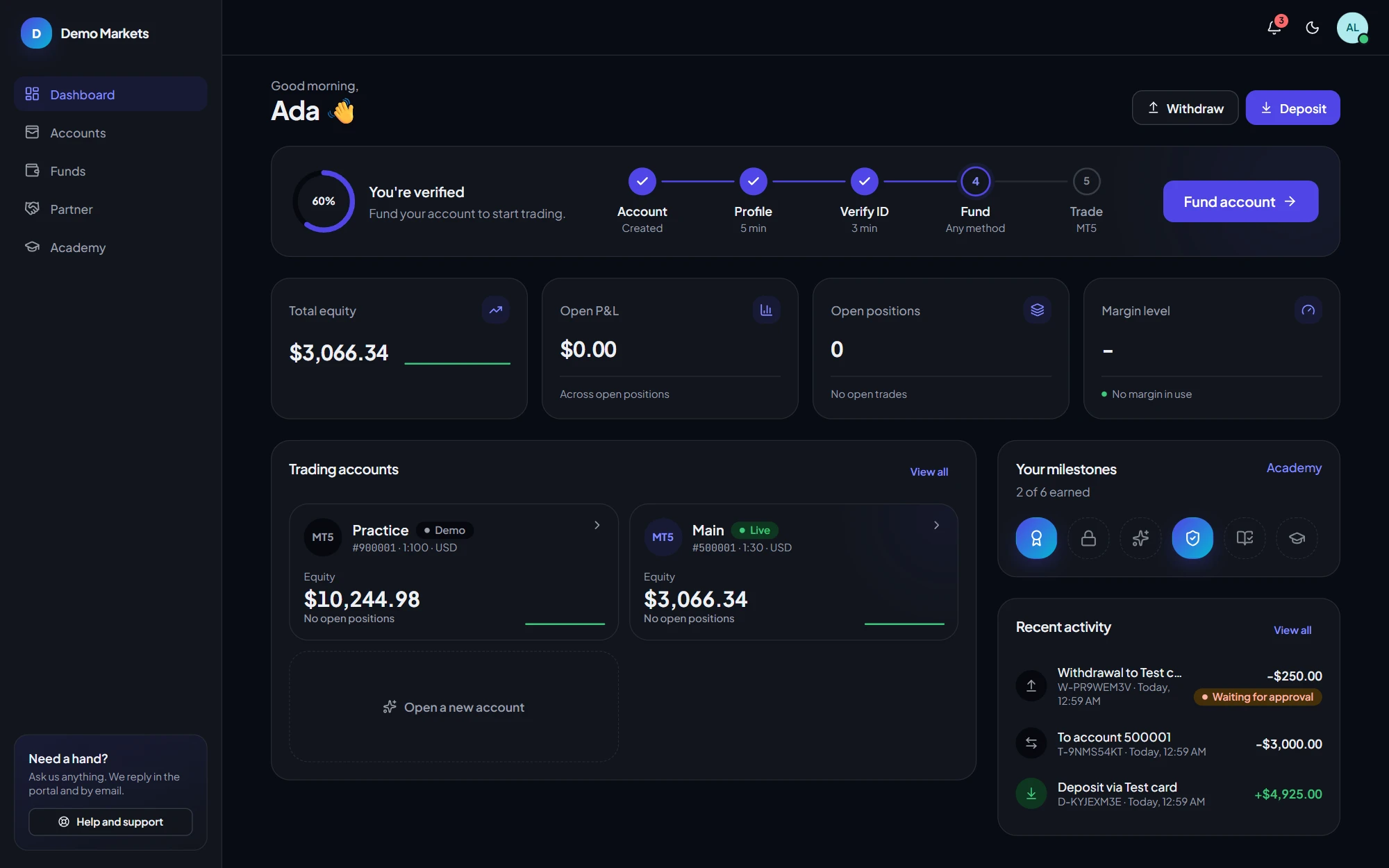
Task: Open the Dashboard sidebar item
Action: coord(110,94)
